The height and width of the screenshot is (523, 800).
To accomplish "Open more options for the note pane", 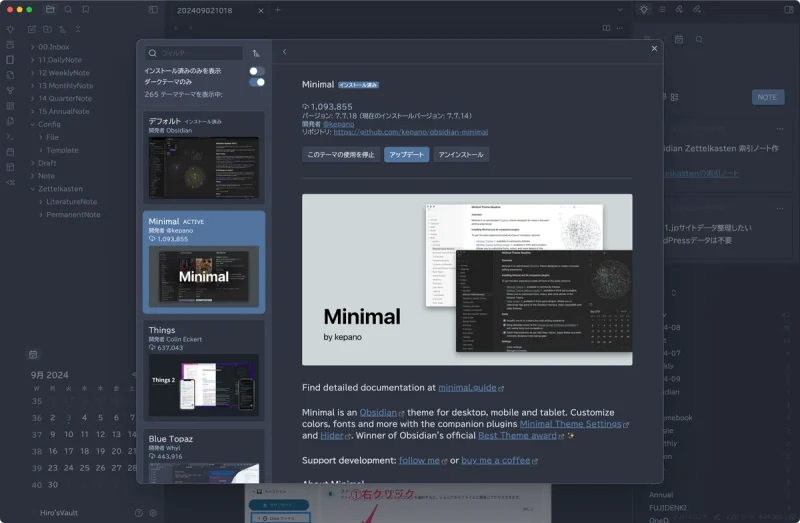I will 619,28.
